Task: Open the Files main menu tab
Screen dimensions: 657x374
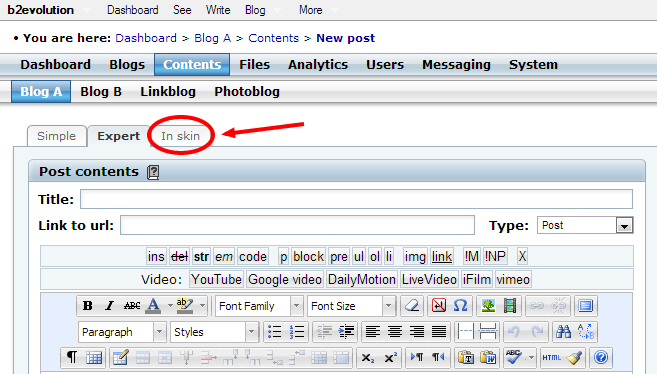Action: pyautogui.click(x=254, y=64)
